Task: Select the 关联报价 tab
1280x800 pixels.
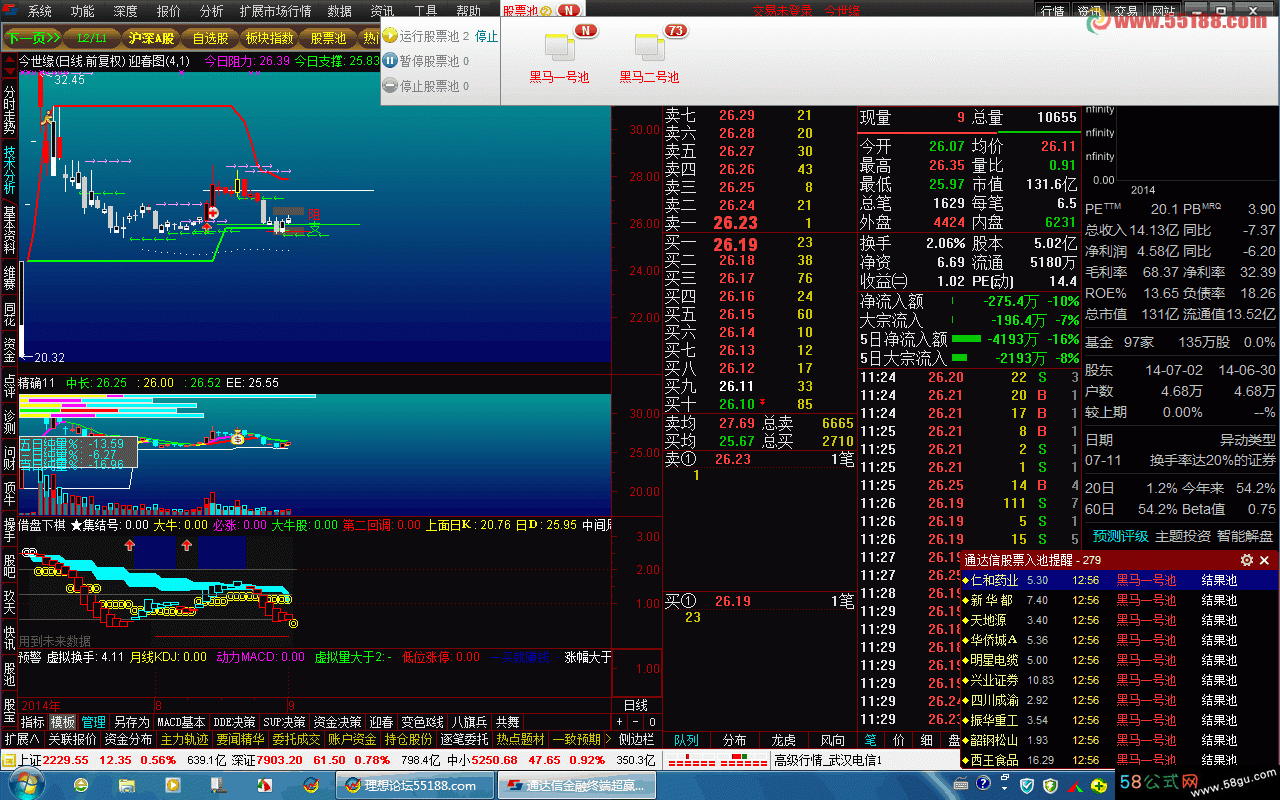Action: pos(73,739)
